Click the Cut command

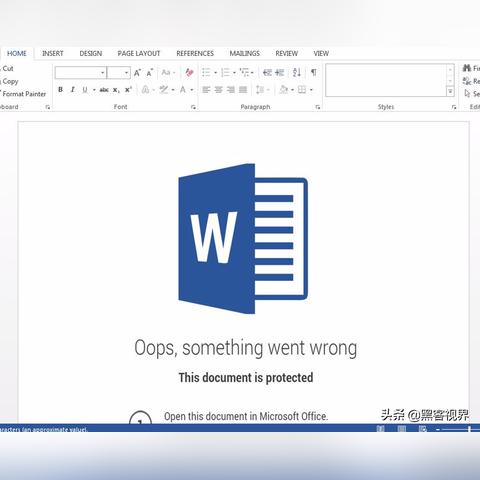8,68
